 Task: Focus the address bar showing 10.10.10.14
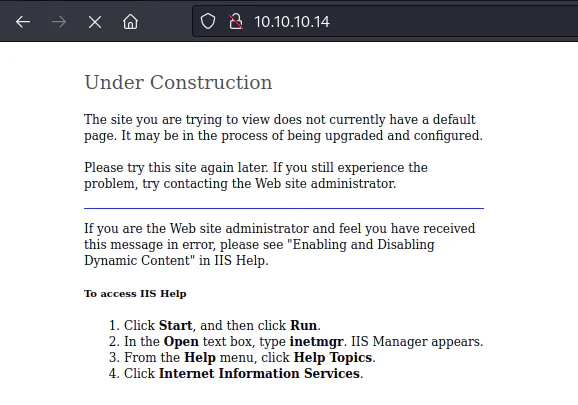385,21
